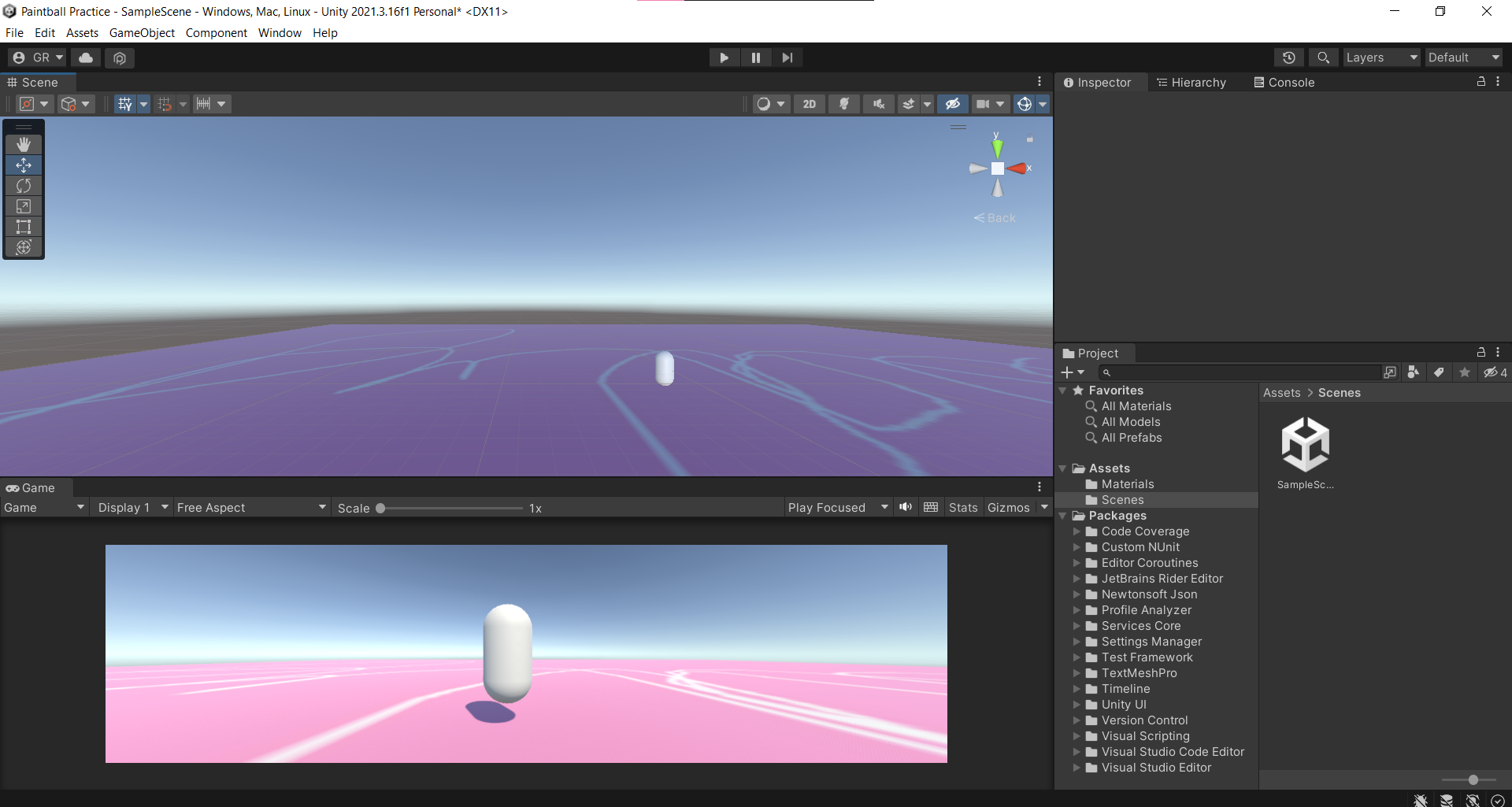The width and height of the screenshot is (1512, 807).
Task: Switch to the Console tab
Action: pyautogui.click(x=1284, y=83)
